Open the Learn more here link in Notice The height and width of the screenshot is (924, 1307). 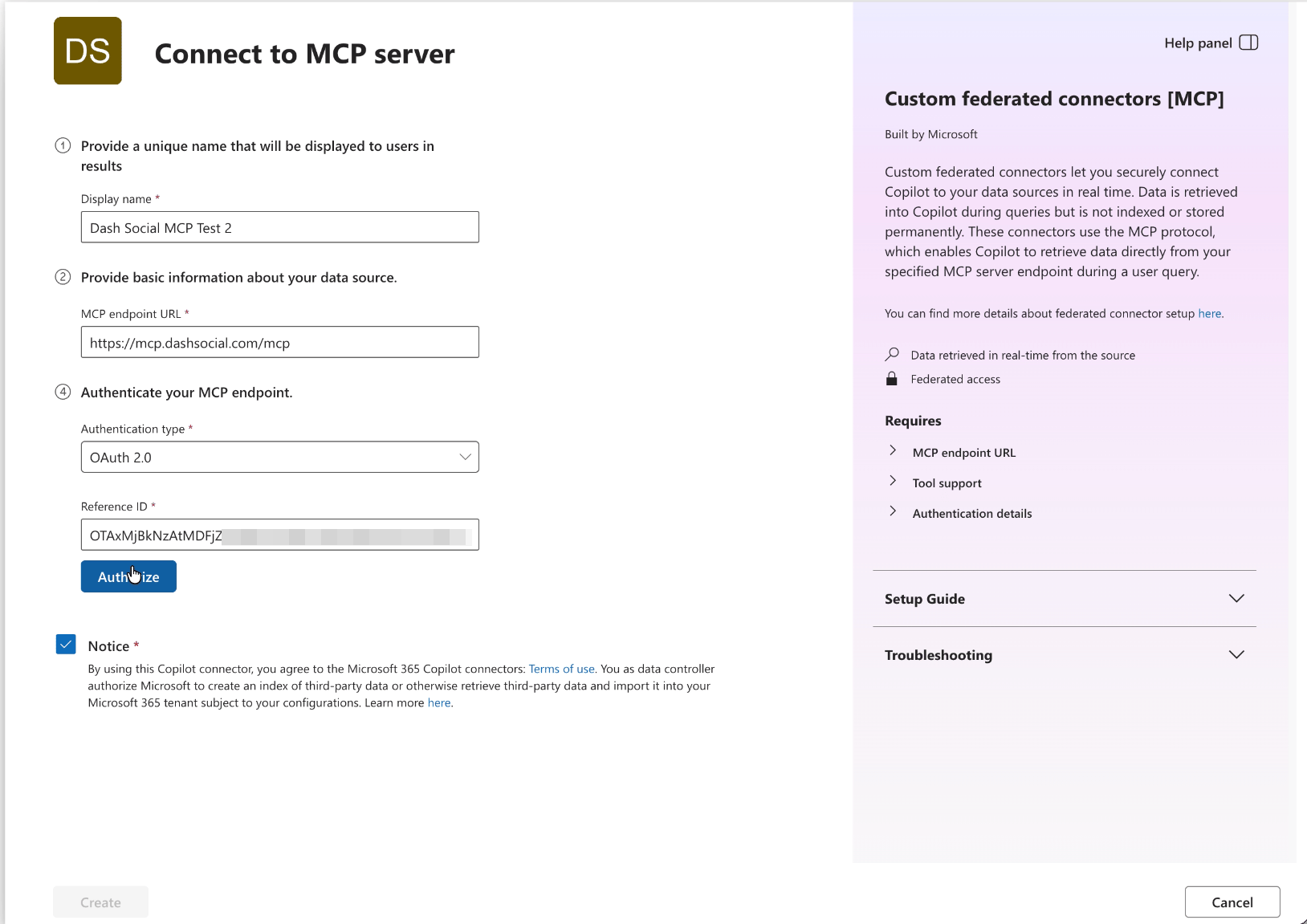pyautogui.click(x=439, y=702)
